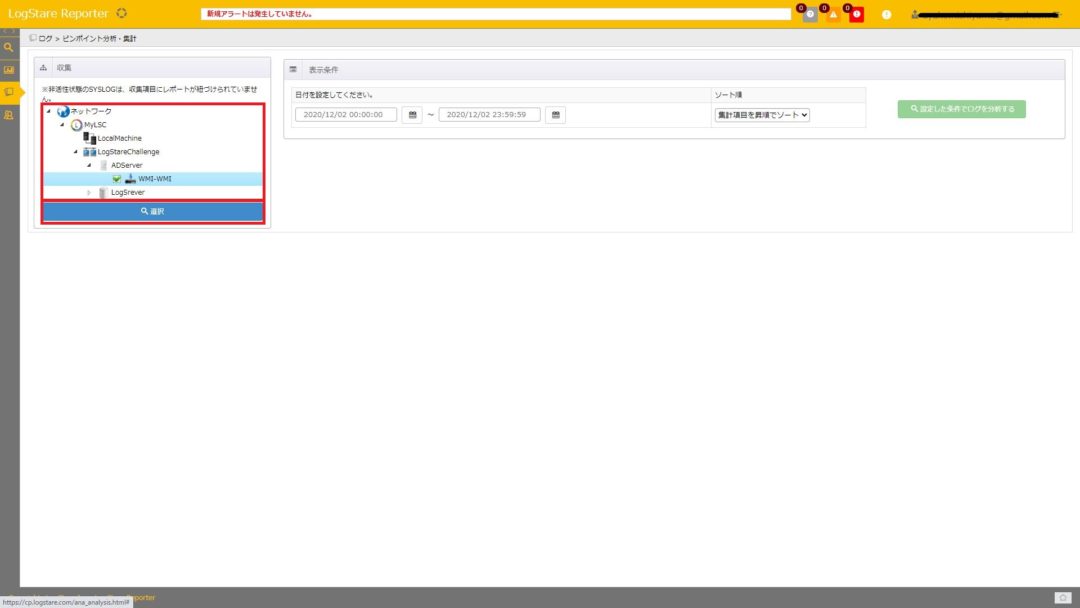
Task: Open calendar picker for end date
Action: click(x=556, y=115)
